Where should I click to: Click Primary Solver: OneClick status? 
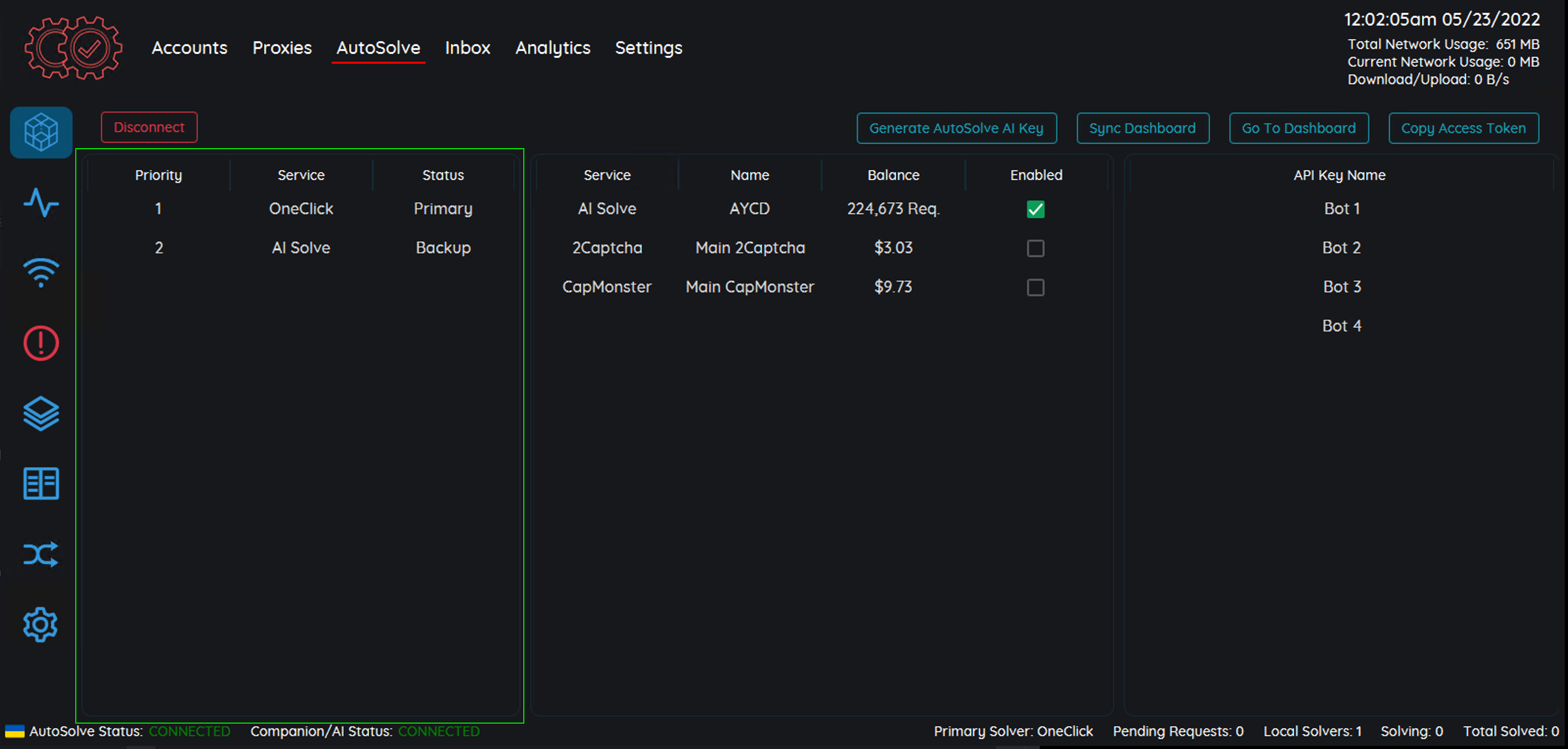click(x=1013, y=731)
